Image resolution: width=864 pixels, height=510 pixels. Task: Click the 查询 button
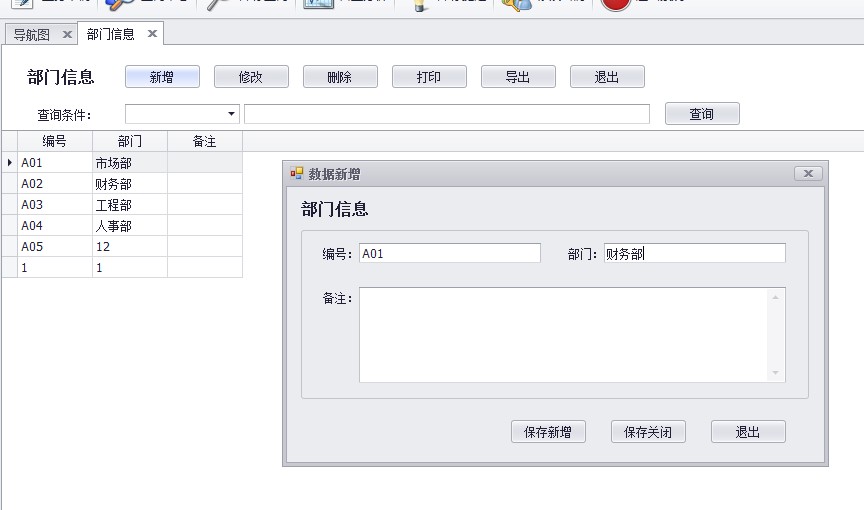pos(702,114)
